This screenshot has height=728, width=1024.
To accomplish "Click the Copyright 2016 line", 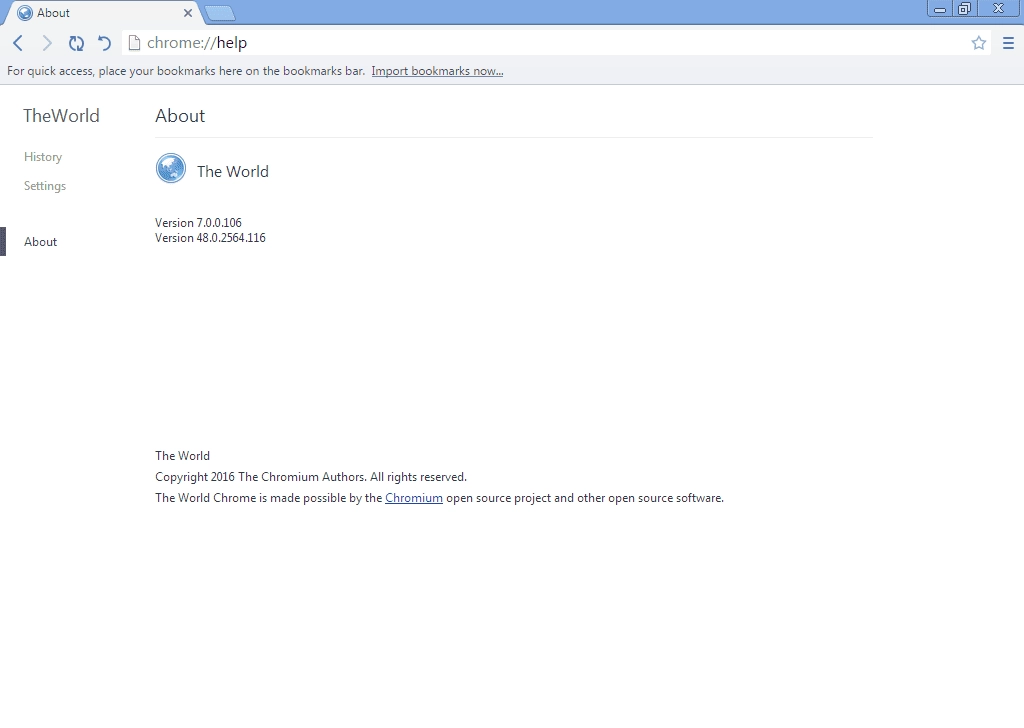I will 311,477.
